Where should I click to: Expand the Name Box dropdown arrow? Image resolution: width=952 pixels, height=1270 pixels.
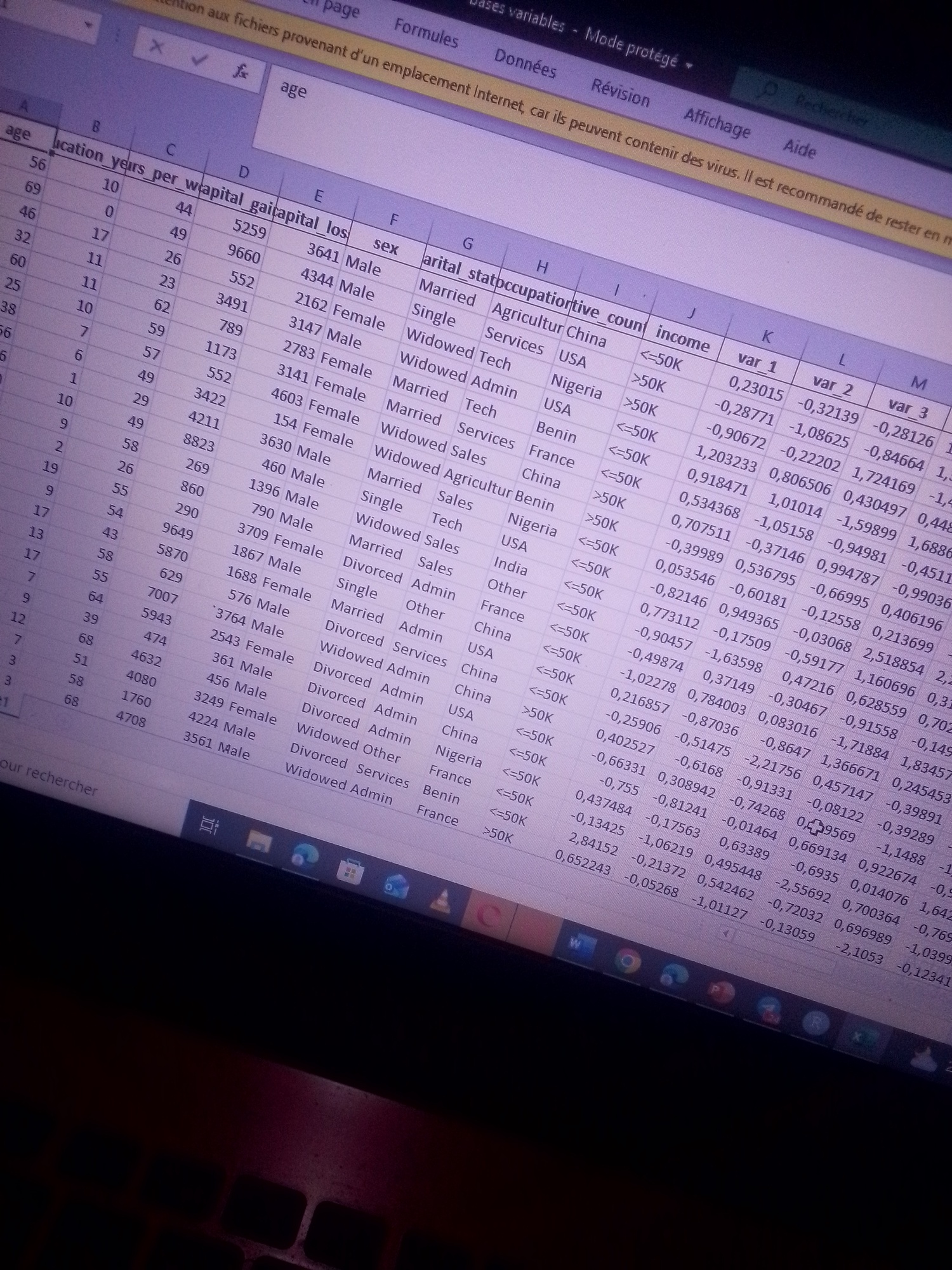click(x=89, y=26)
